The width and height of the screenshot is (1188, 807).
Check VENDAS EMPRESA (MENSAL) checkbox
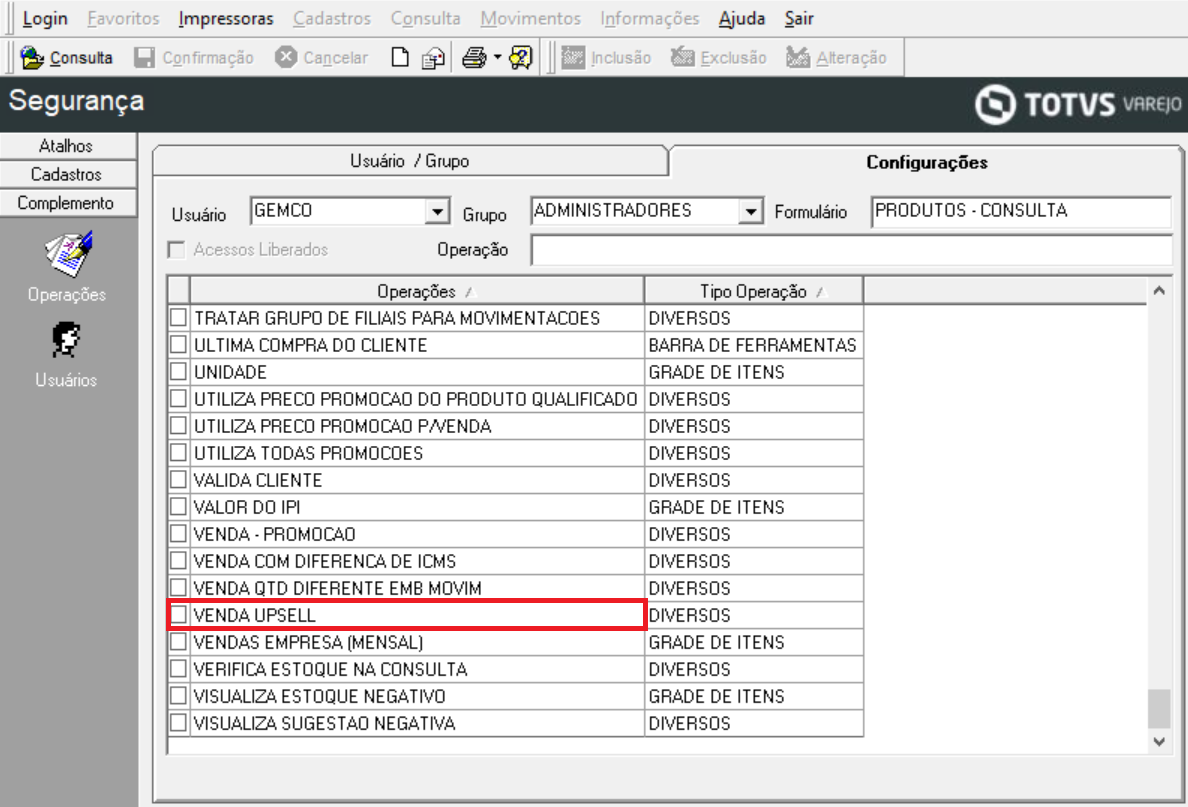point(178,642)
